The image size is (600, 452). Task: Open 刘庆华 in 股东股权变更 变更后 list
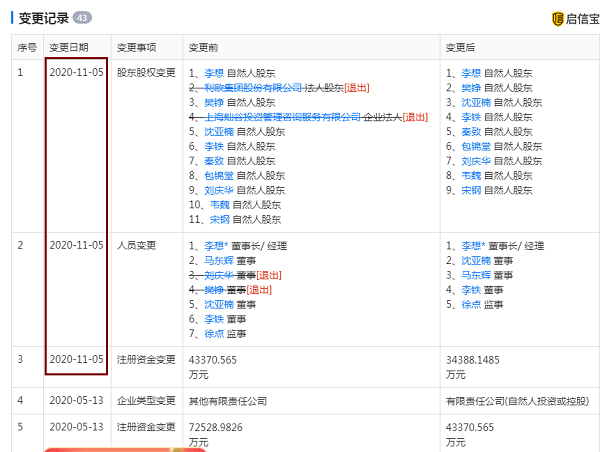click(476, 161)
